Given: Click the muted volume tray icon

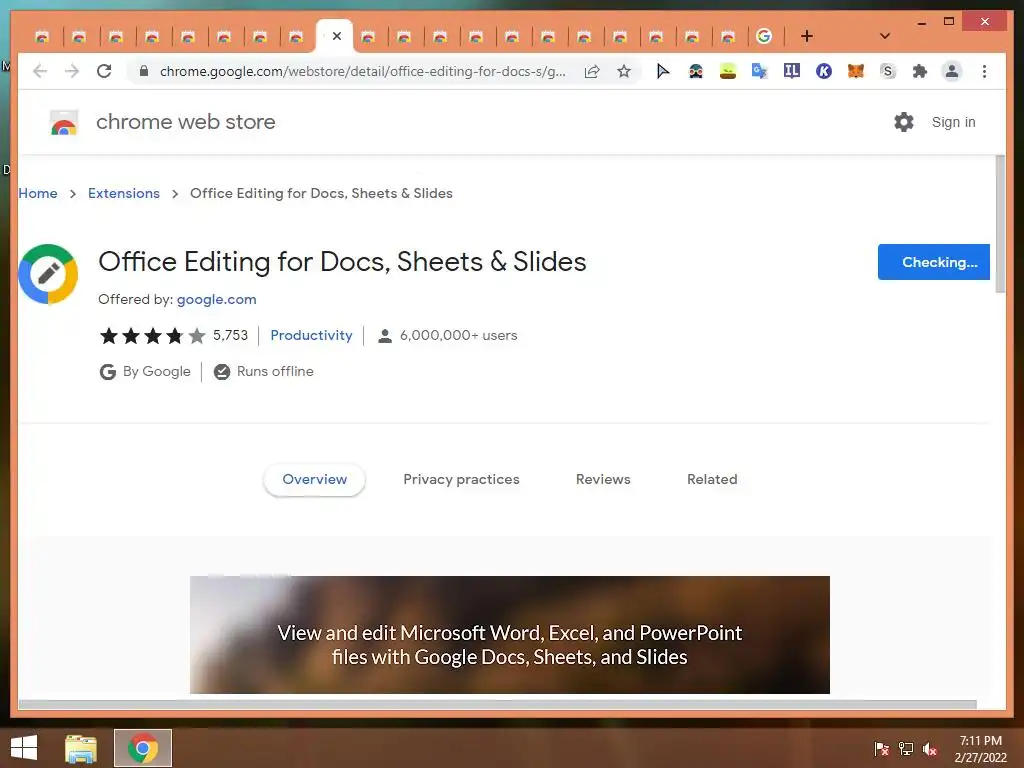Looking at the screenshot, I should (930, 748).
